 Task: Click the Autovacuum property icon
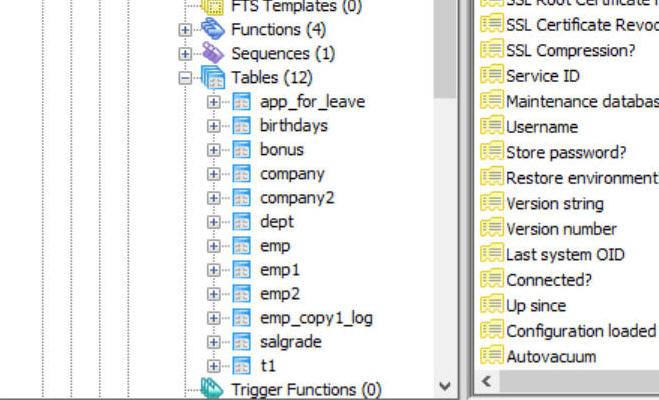click(491, 356)
